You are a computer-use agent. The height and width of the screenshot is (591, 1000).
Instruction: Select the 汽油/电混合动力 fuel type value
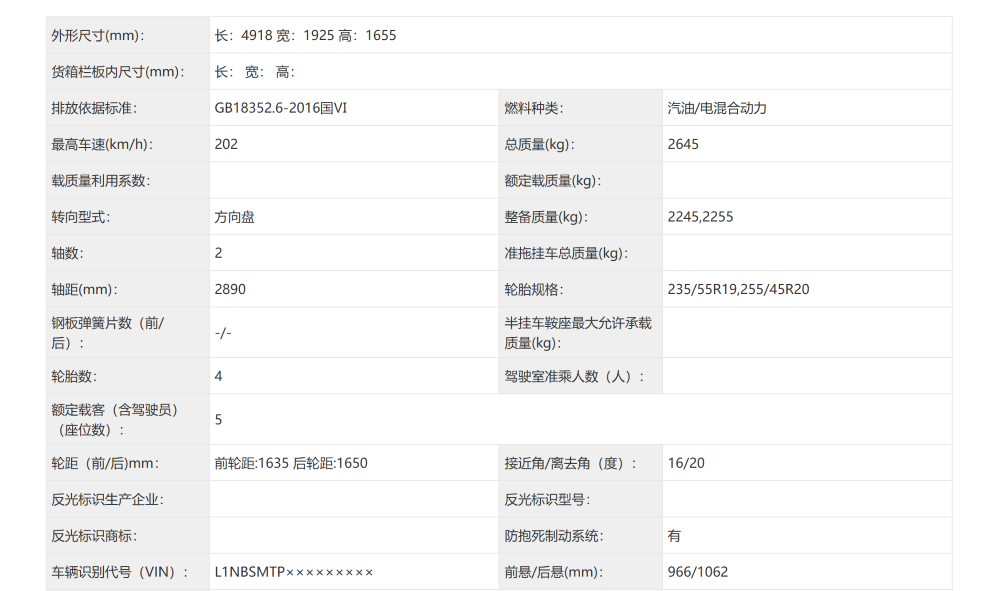[x=716, y=107]
